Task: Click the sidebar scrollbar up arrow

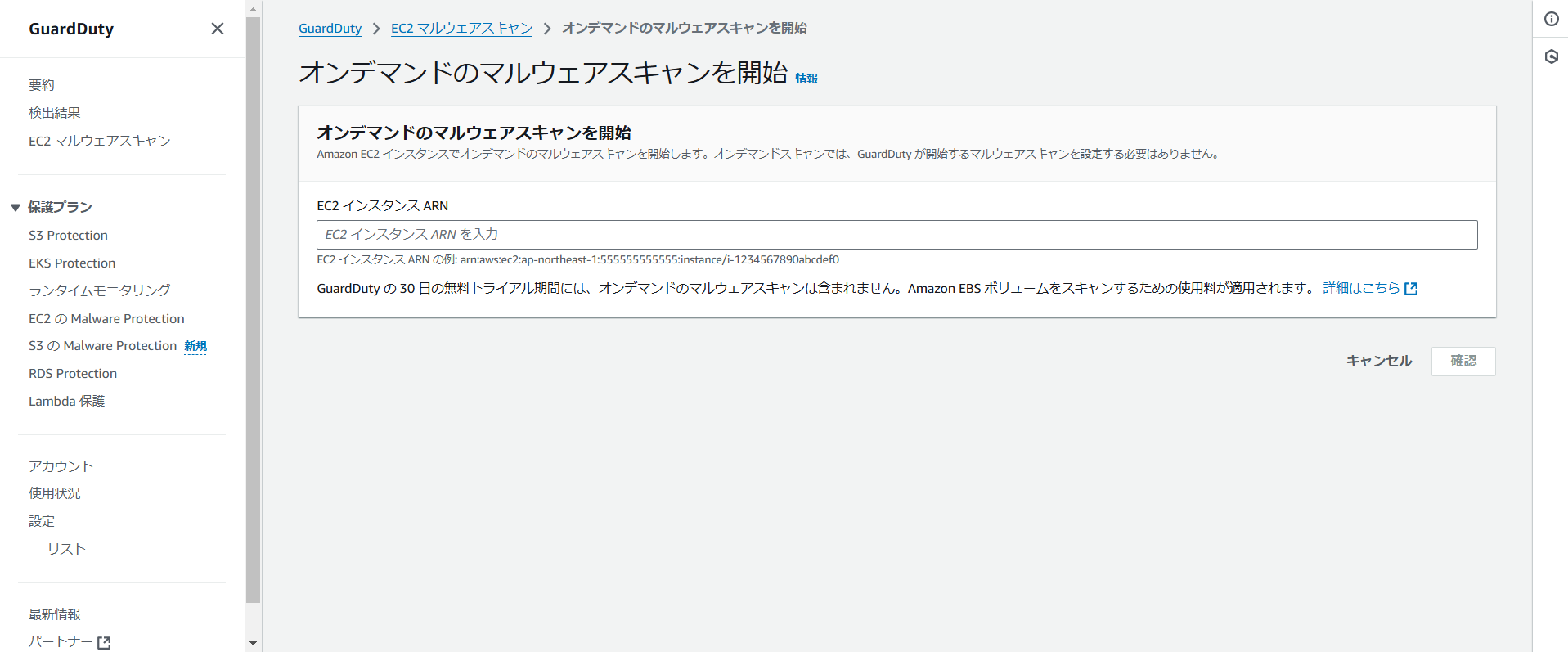Action: pos(253,9)
